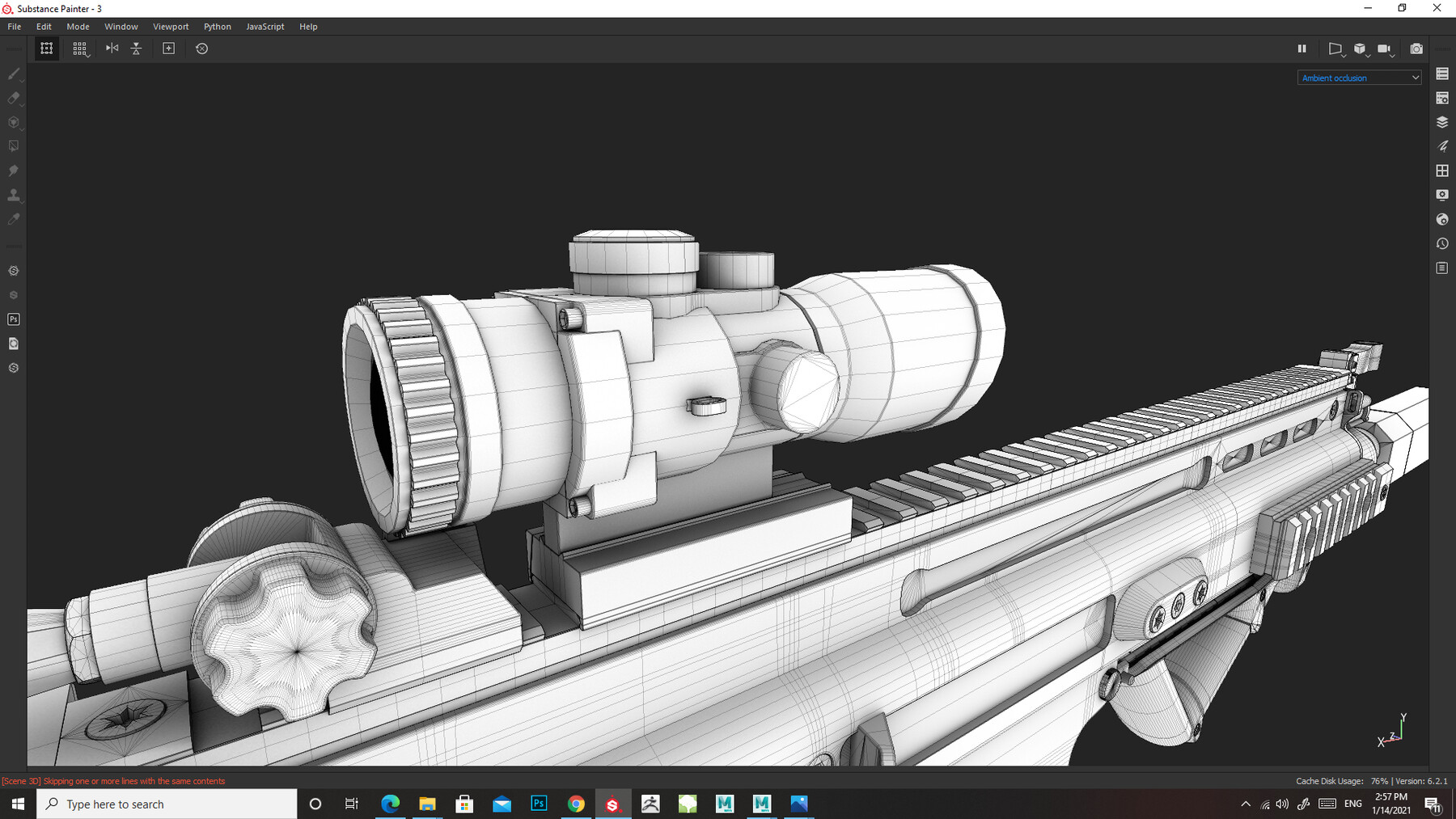Select the Polygon Fill tool
This screenshot has height=819, width=1456.
pos(13,146)
